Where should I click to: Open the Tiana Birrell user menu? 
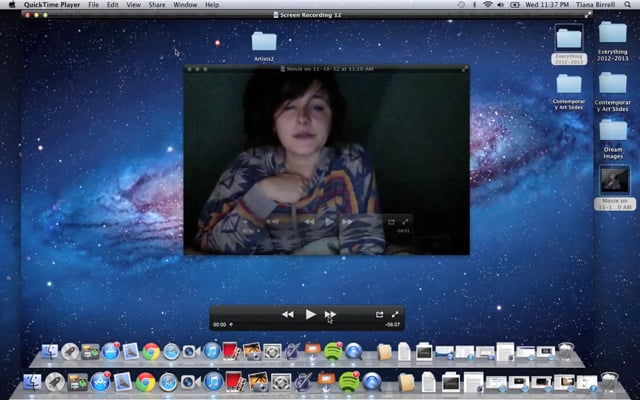[596, 4]
